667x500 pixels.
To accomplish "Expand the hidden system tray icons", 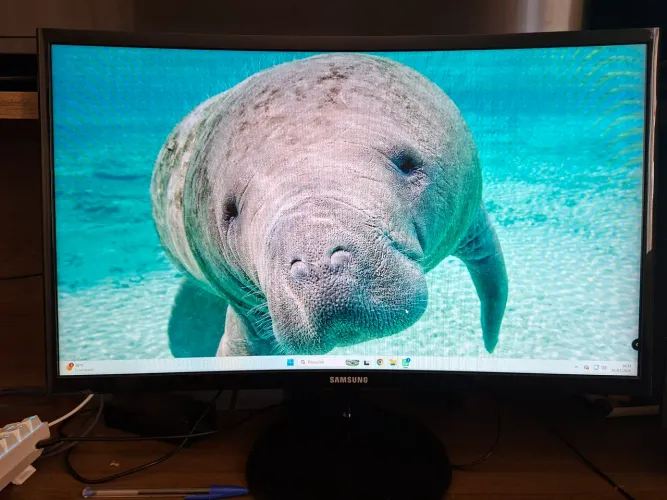I will [576, 367].
